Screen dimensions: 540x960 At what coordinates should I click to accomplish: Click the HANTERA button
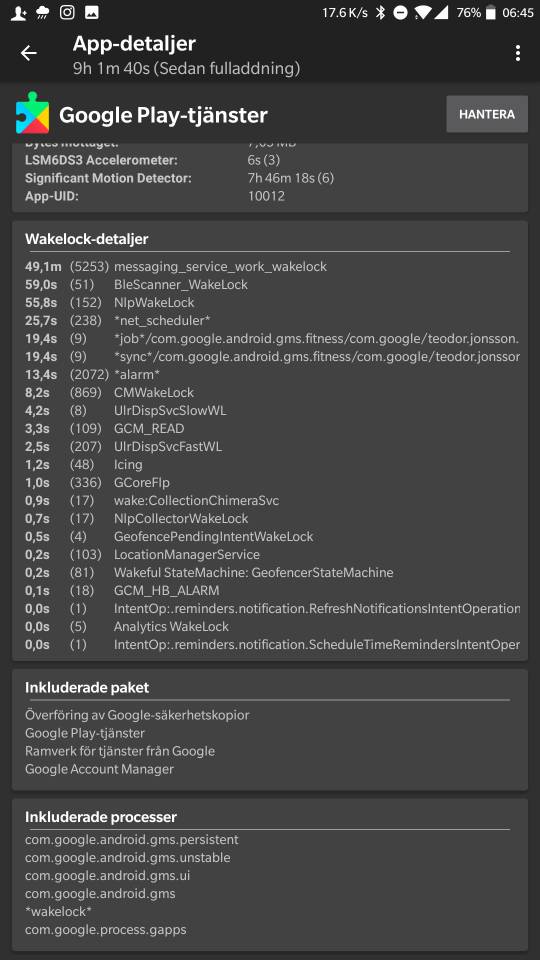(487, 114)
